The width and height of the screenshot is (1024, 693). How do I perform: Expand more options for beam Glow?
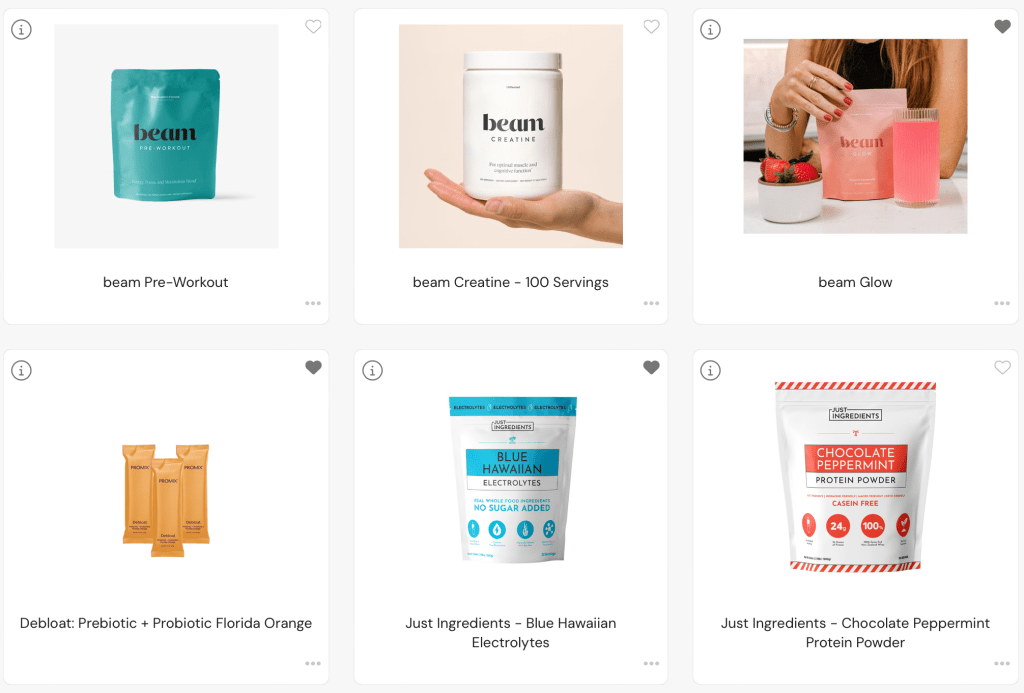1002,303
